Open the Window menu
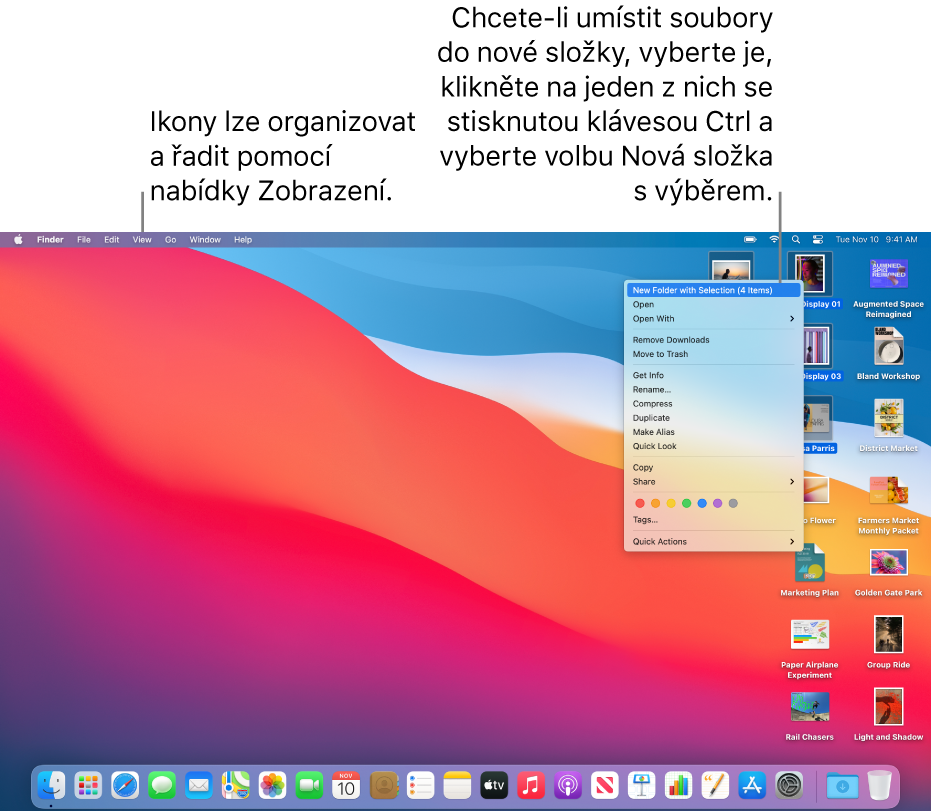 [x=205, y=239]
